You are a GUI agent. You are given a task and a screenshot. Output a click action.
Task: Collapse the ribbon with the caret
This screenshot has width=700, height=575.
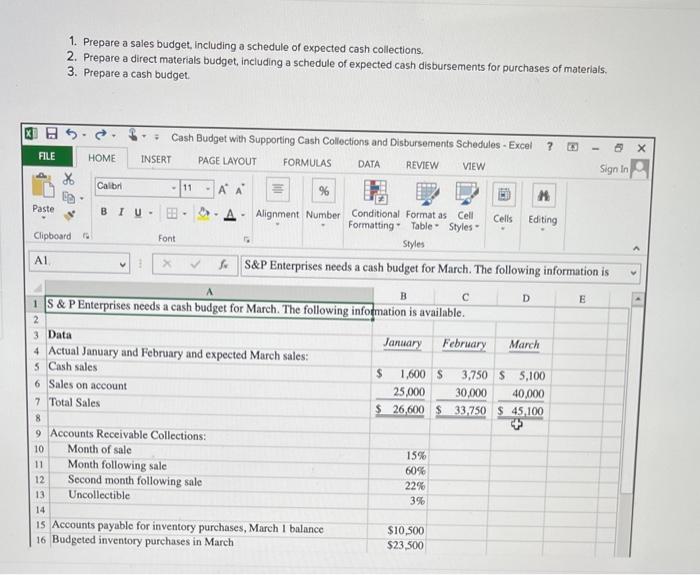point(637,248)
